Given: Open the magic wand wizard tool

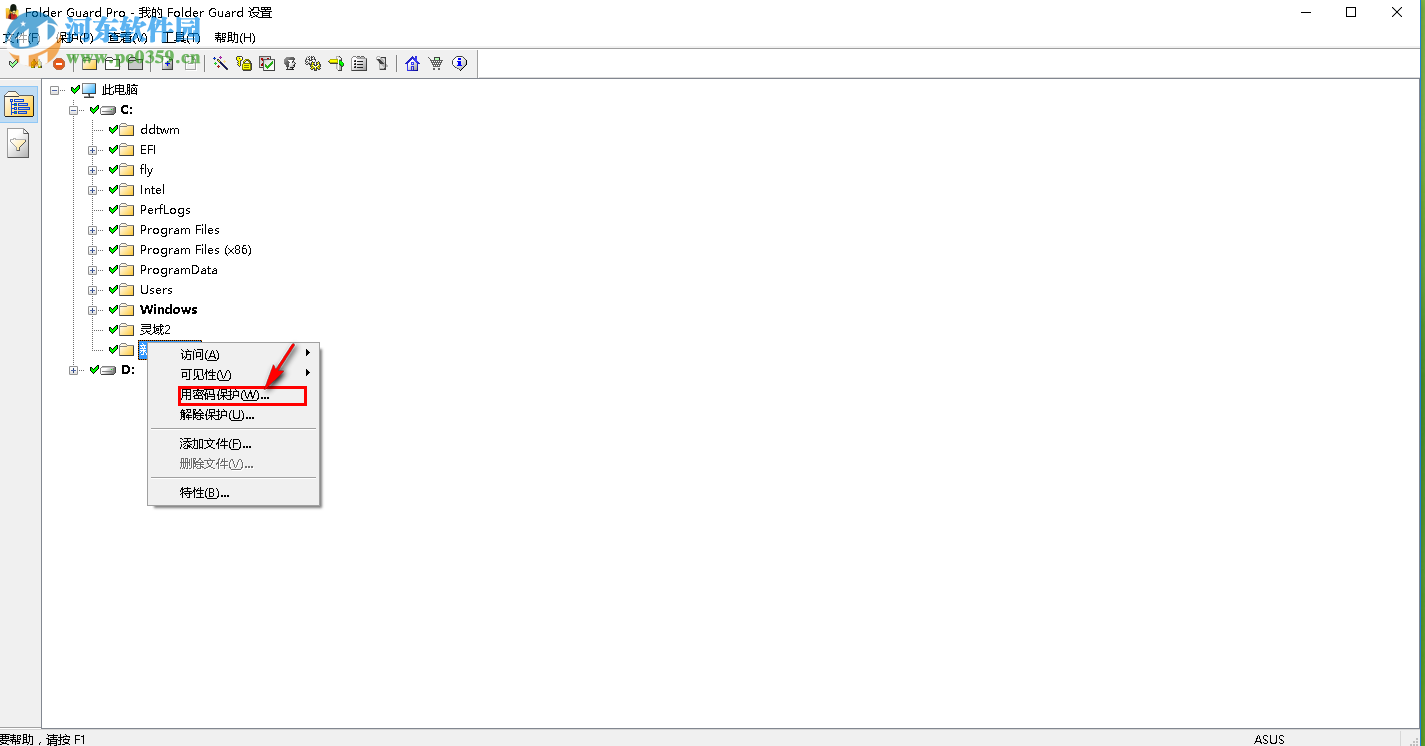Looking at the screenshot, I should [x=221, y=64].
